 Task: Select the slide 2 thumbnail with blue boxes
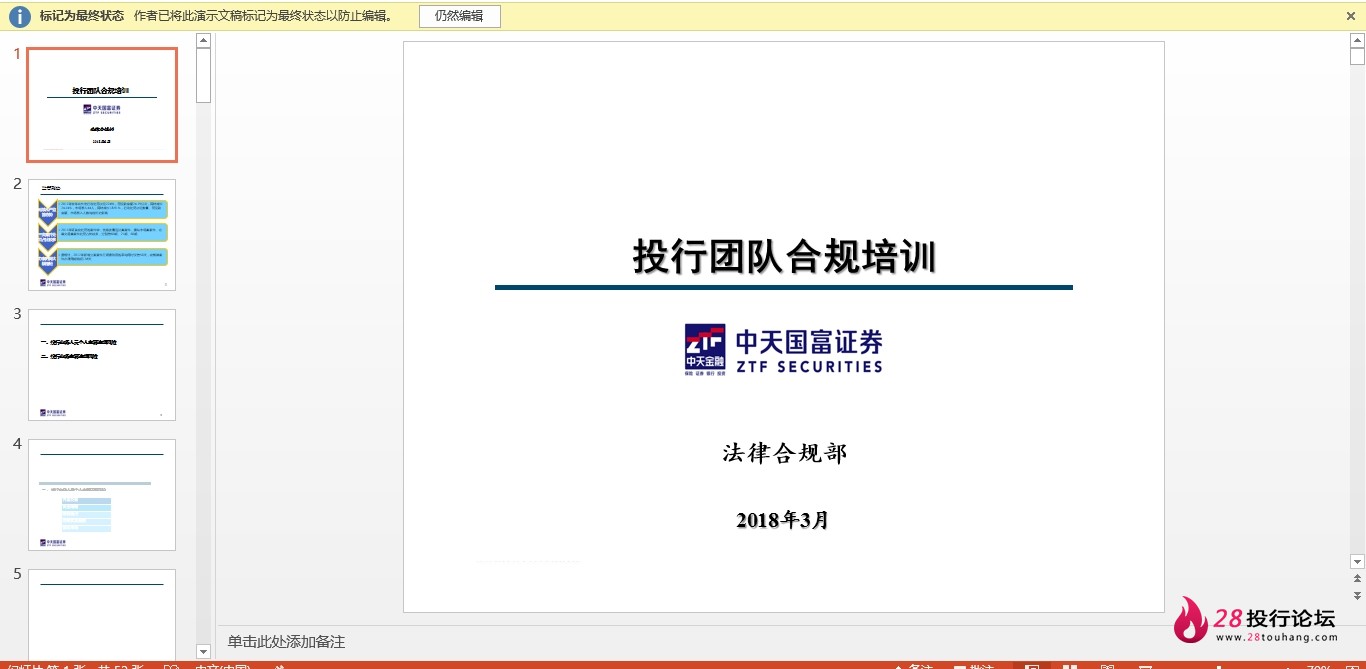[x=102, y=235]
